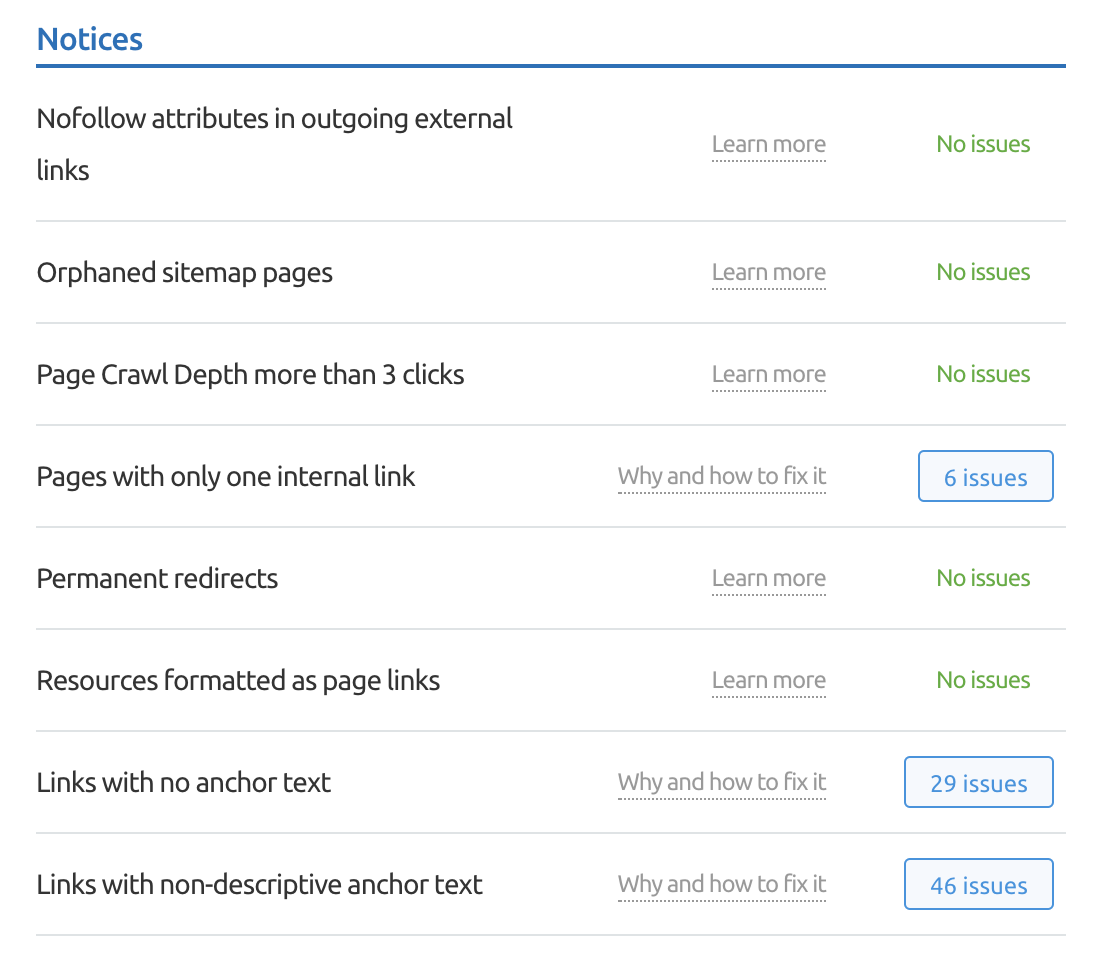Screen dimensions: 1094x976
Task: Select the Nofollow attributes notice row
Action: (x=274, y=144)
